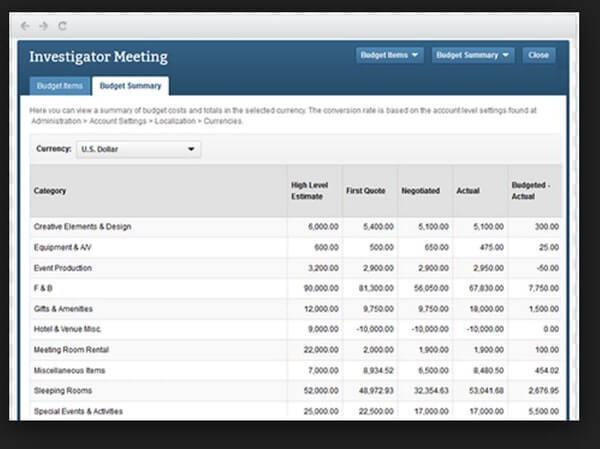Click the Category column header
This screenshot has width=600, height=449.
[x=50, y=190]
